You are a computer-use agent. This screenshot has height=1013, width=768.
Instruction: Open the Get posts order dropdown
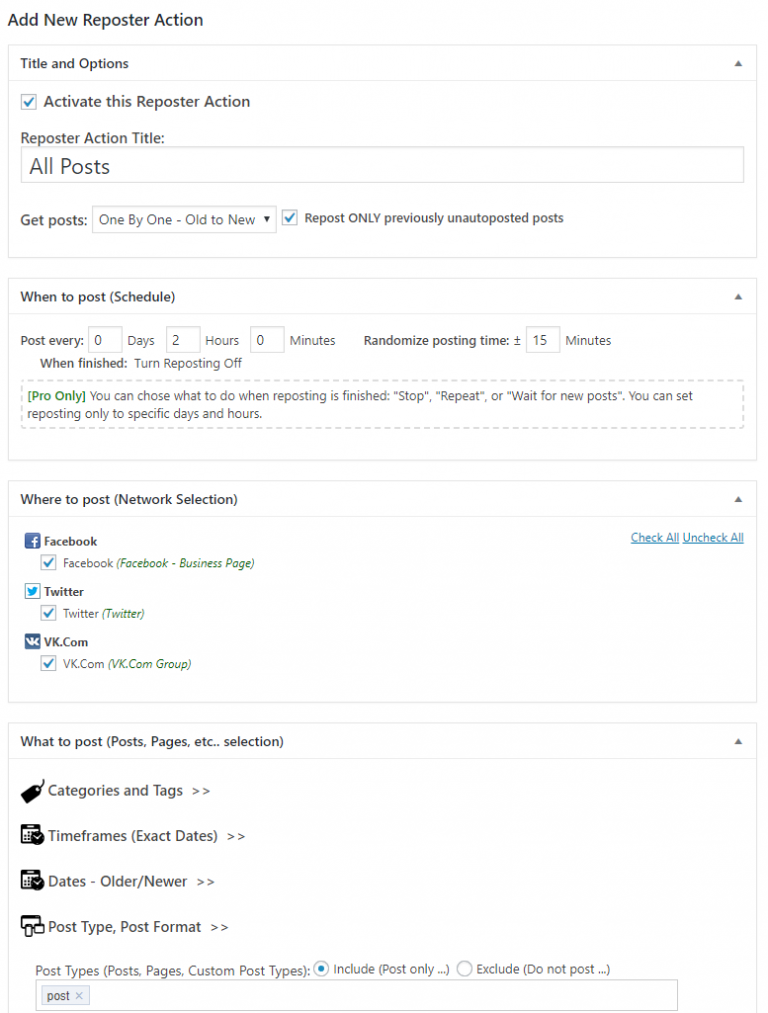coord(184,220)
